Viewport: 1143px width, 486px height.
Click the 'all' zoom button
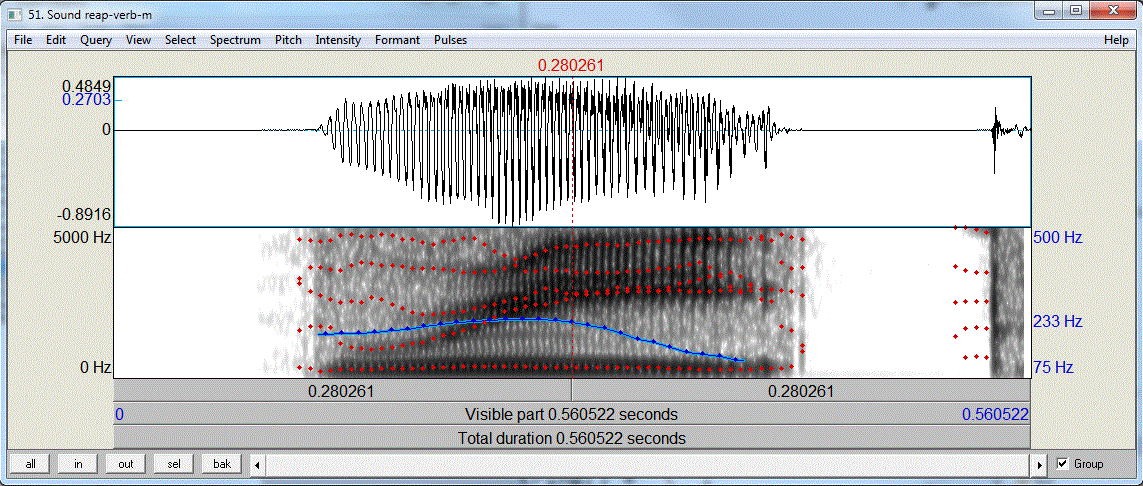pyautogui.click(x=31, y=463)
